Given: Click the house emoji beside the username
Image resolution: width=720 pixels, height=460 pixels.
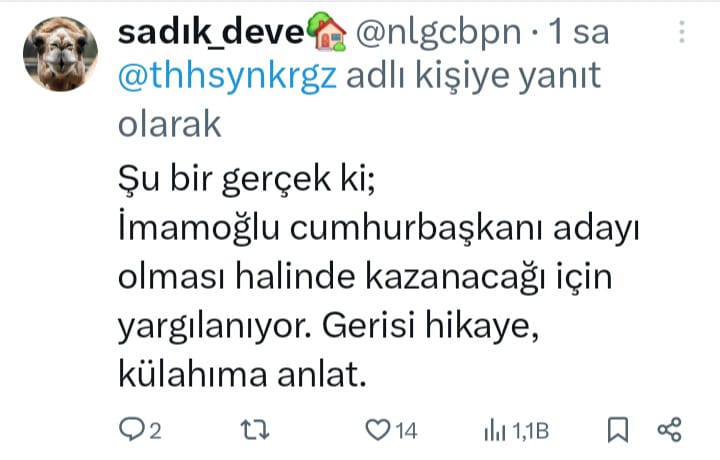Looking at the screenshot, I should tap(328, 36).
